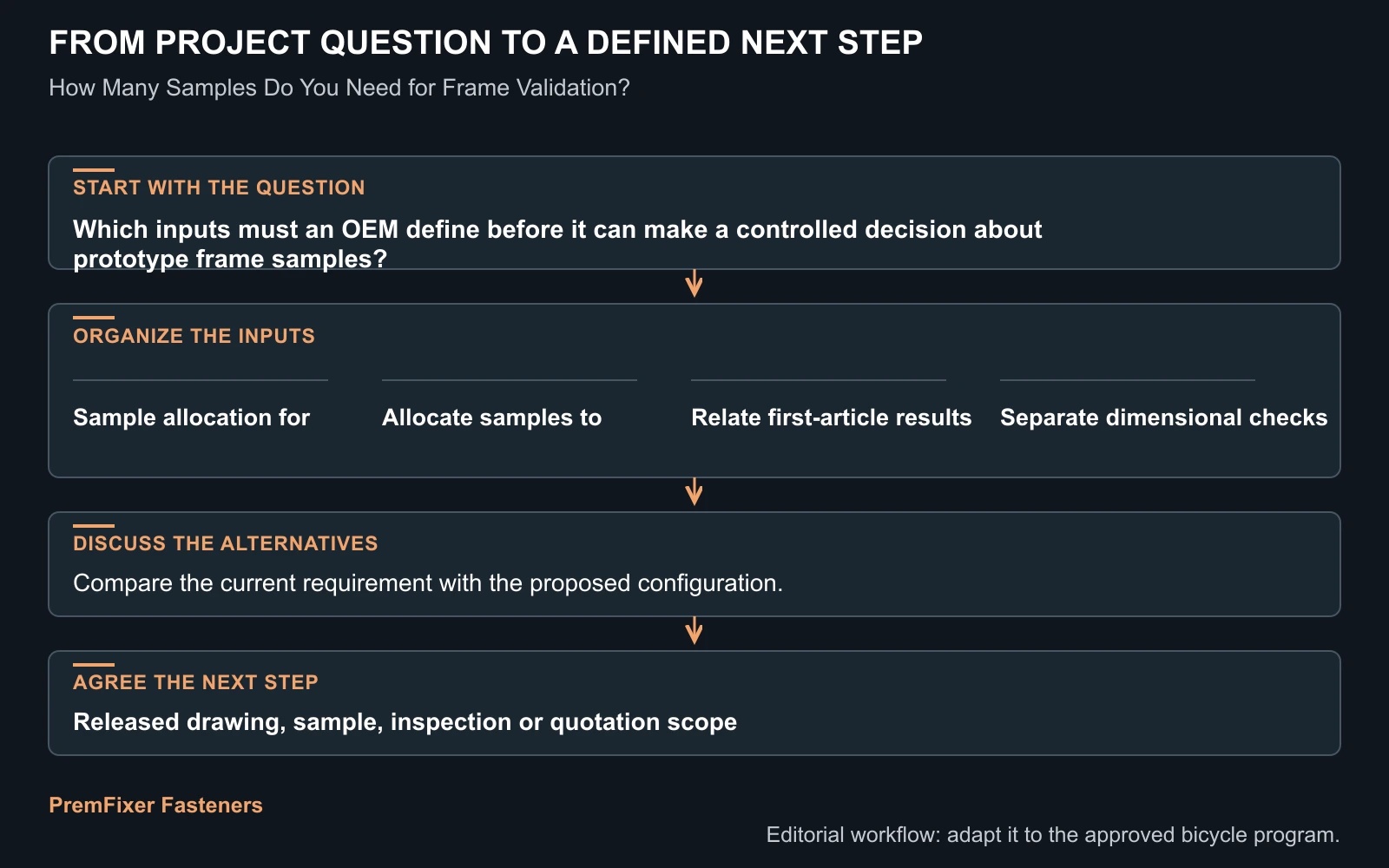Select the main title heading text
The height and width of the screenshot is (868, 1389).
click(x=485, y=43)
